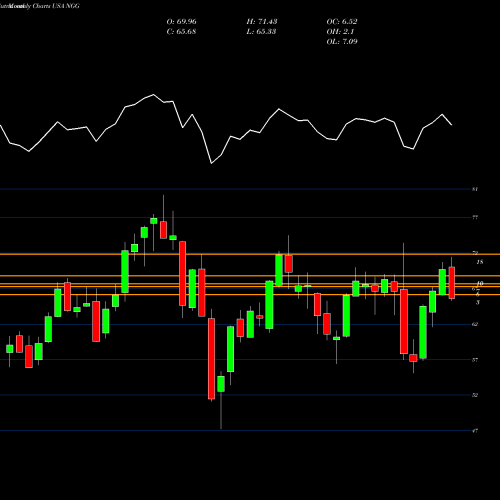Click the candle with wick touching the 47 line
Screen dimensions: 500x500
tap(221, 384)
